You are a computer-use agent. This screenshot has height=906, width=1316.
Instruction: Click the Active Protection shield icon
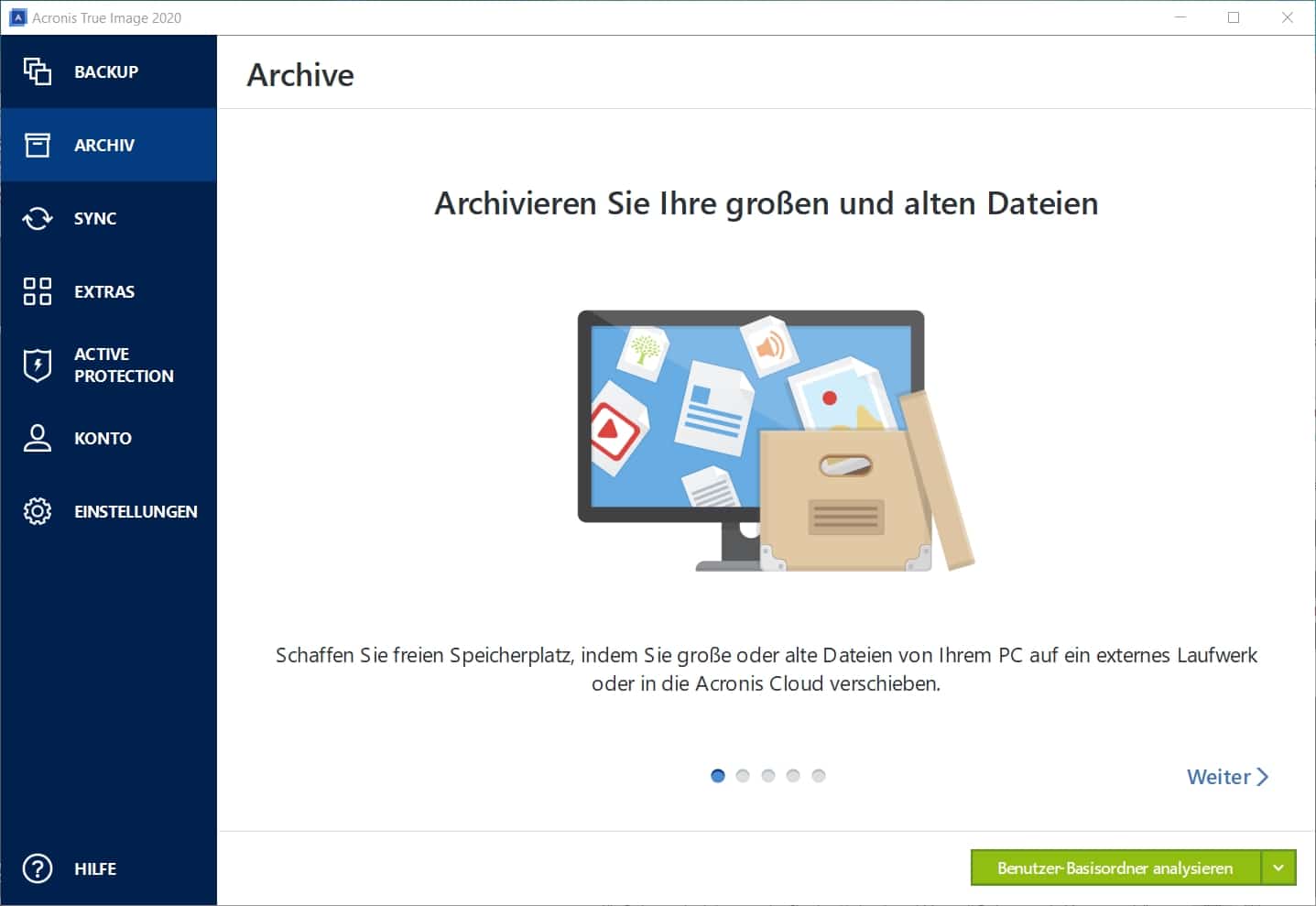point(38,365)
